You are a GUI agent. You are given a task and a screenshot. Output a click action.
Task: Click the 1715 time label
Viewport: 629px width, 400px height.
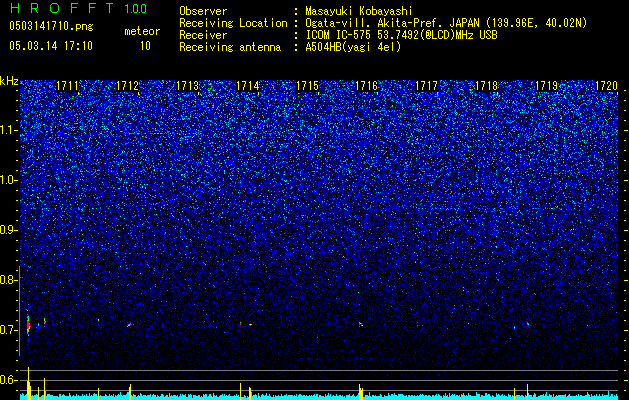tap(307, 86)
